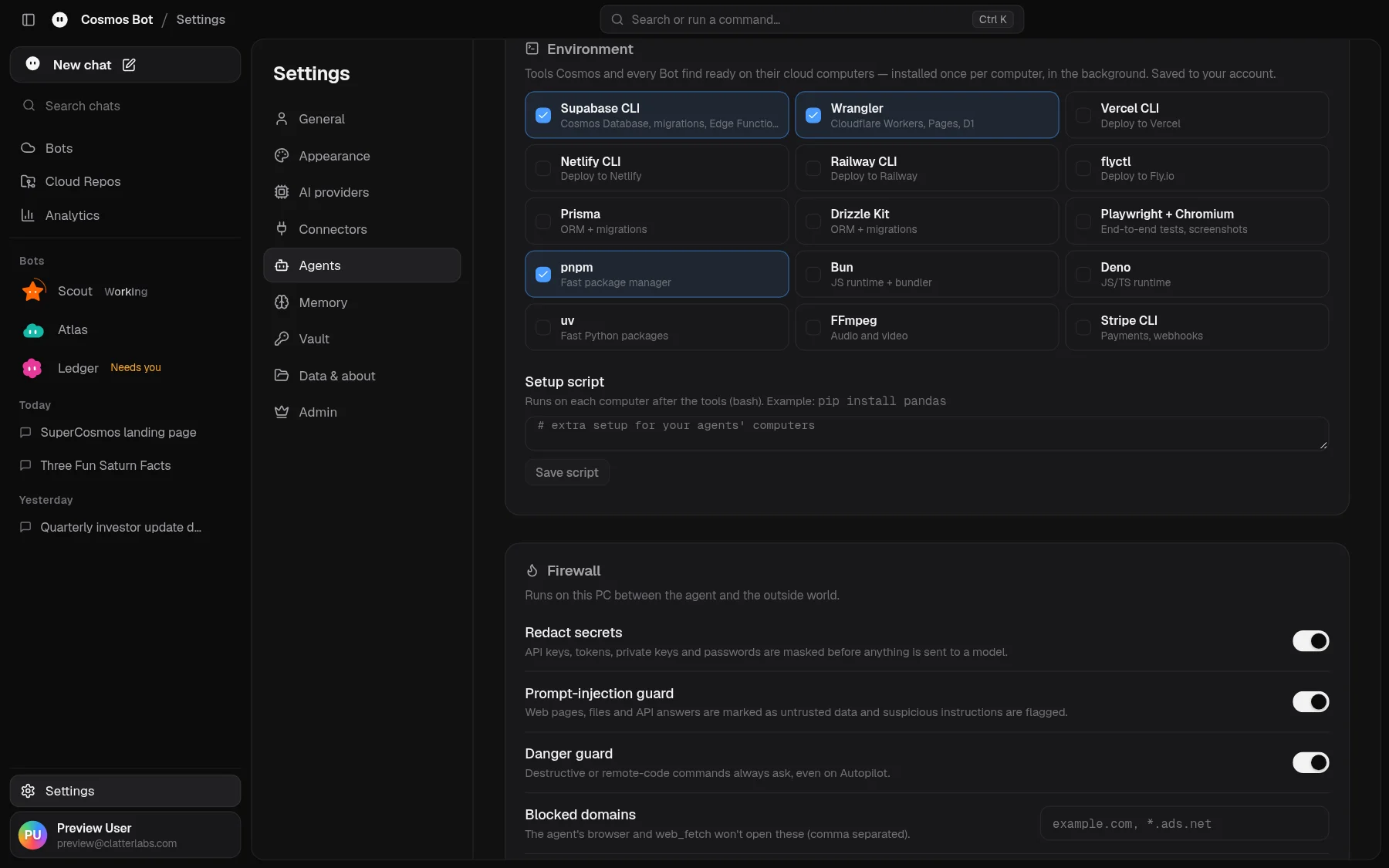
Task: Click the AI providers chip icon
Action: [282, 192]
